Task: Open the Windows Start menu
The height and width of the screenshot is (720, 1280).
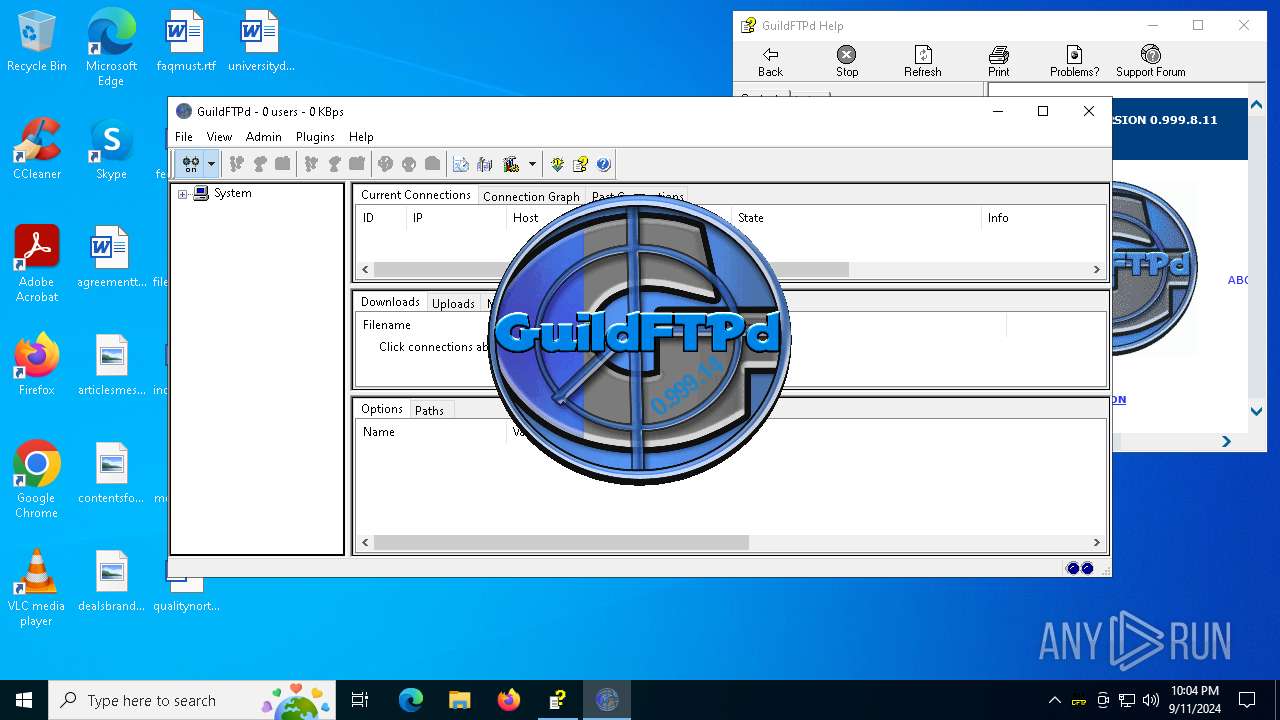Action: coord(24,700)
